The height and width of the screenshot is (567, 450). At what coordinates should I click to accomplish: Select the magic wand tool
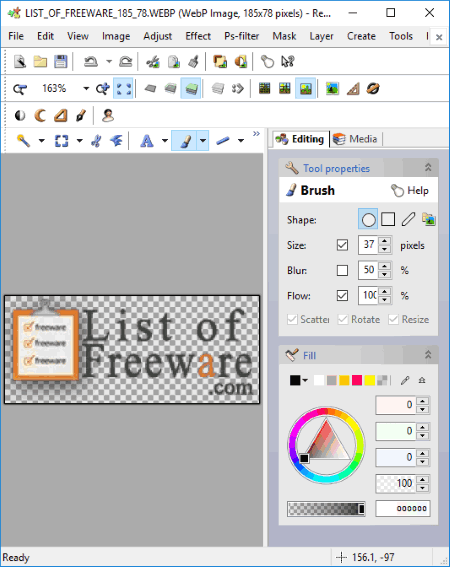pos(24,141)
